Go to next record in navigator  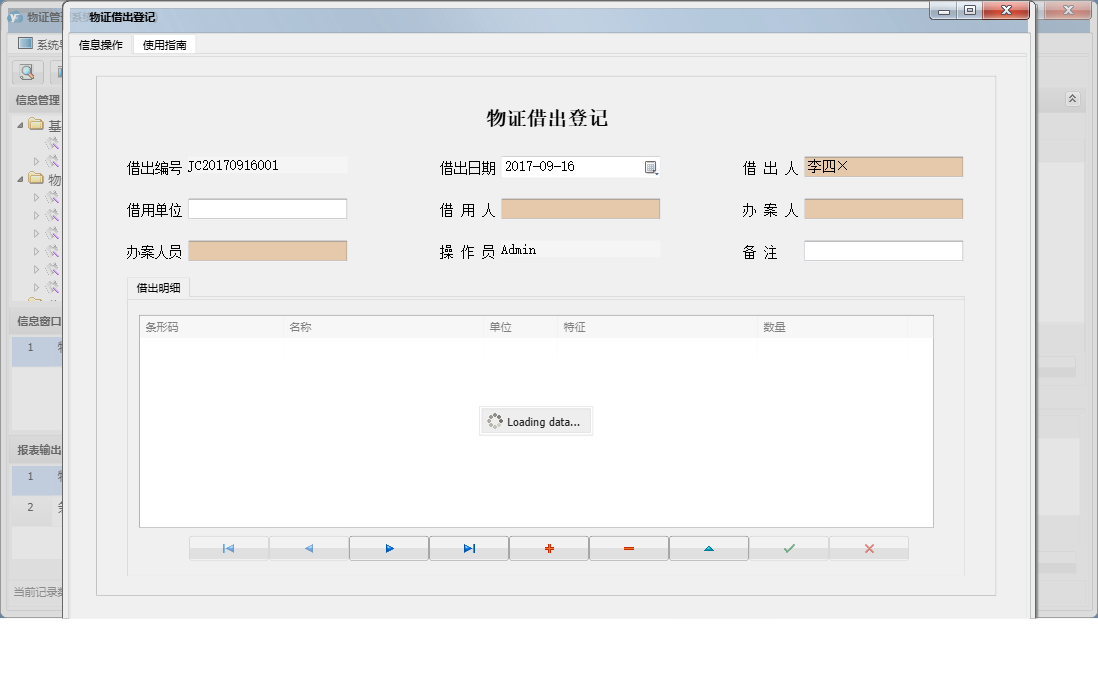click(x=389, y=548)
